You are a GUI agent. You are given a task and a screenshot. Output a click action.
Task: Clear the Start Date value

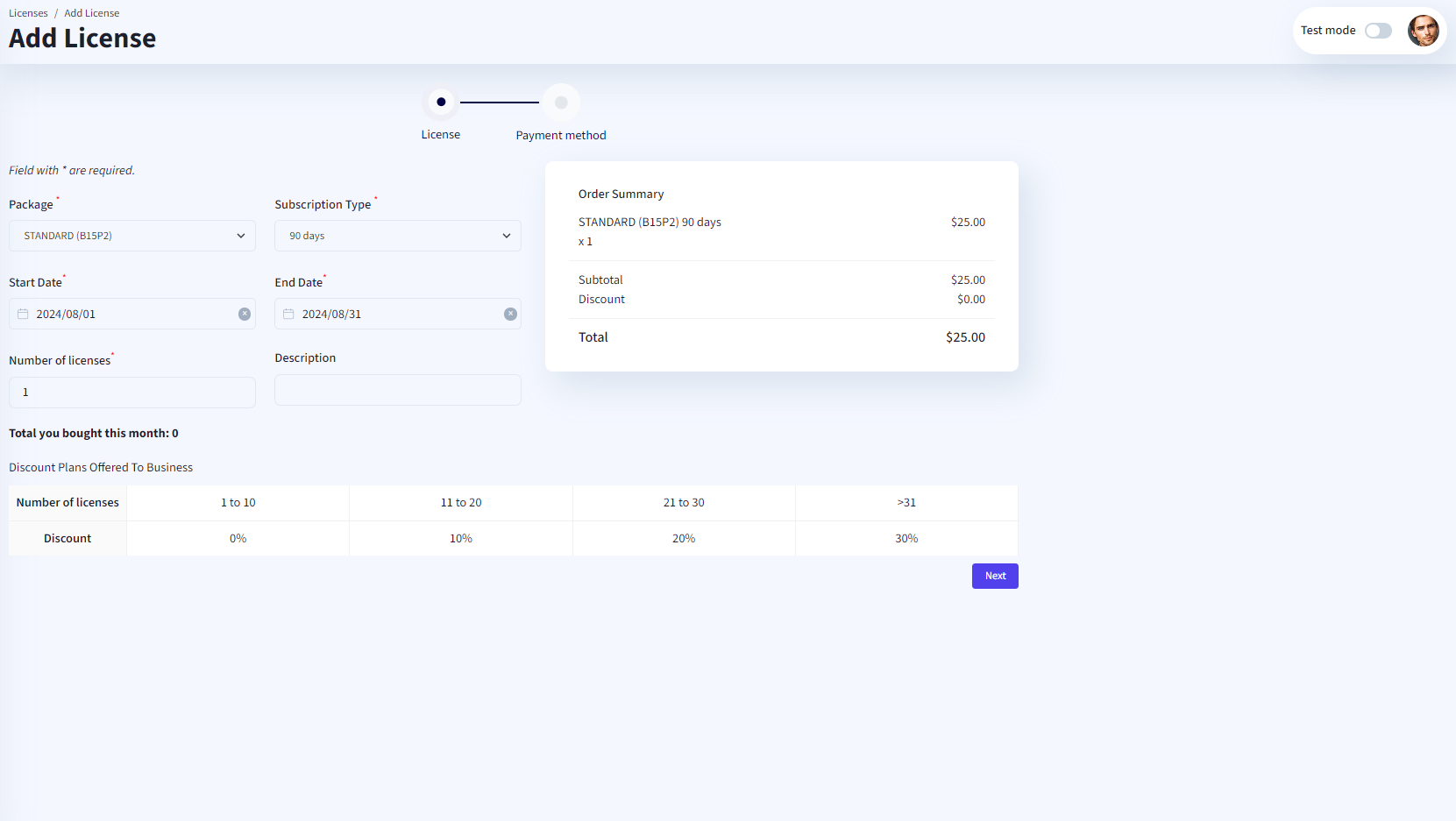tap(245, 314)
